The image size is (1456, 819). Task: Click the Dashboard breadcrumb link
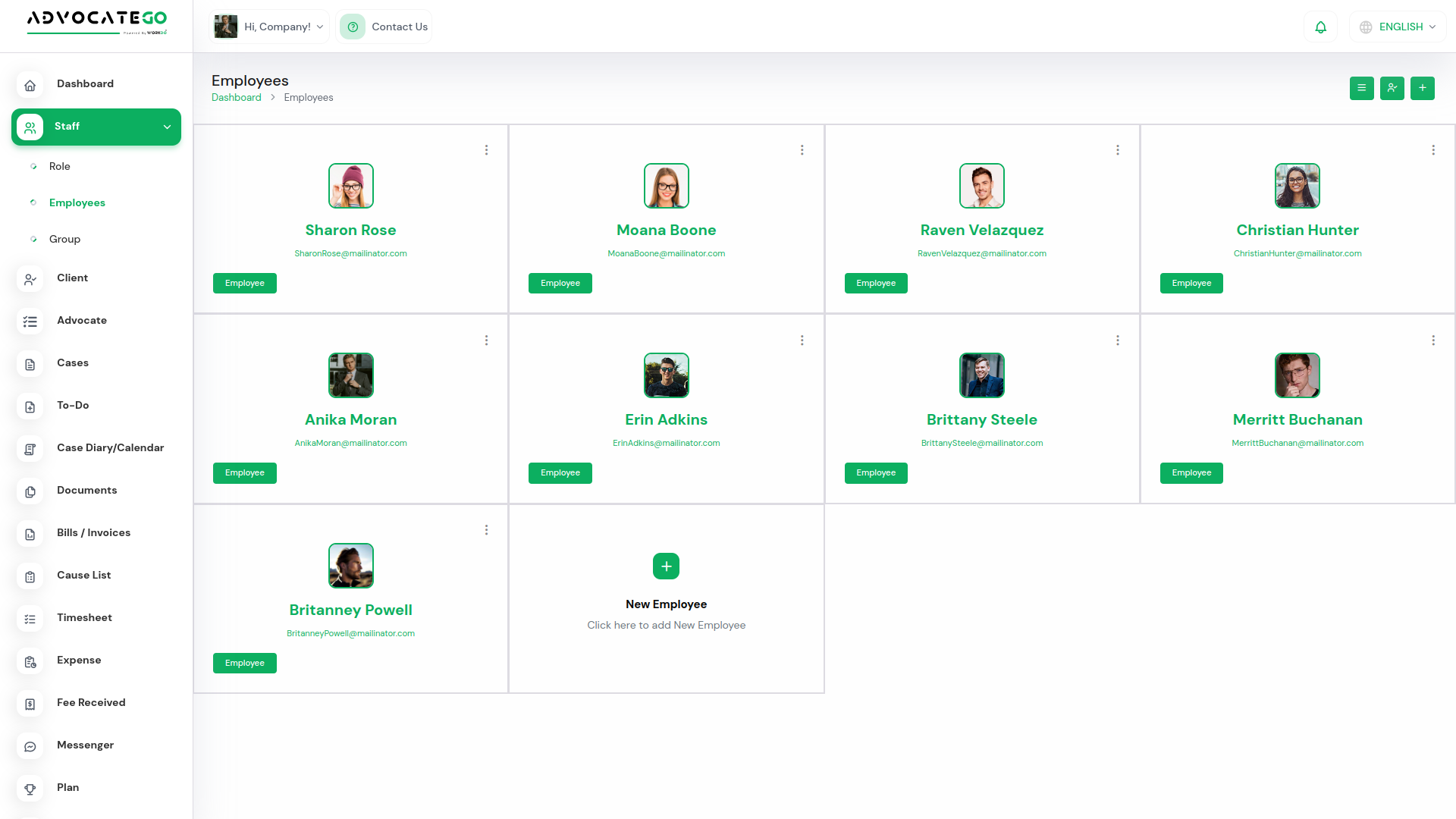click(x=236, y=98)
